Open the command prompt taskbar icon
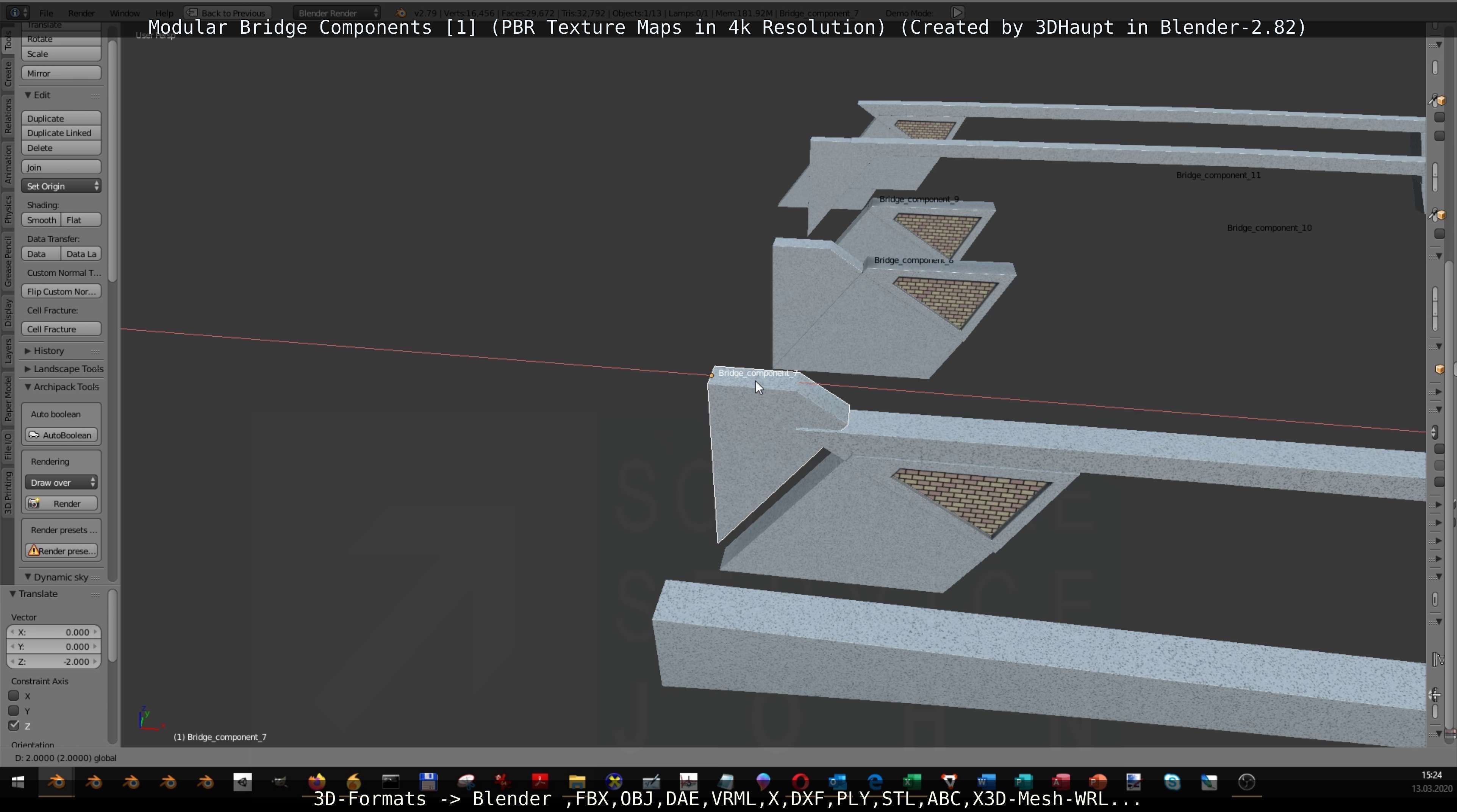Viewport: 1457px width, 812px height. [x=391, y=782]
